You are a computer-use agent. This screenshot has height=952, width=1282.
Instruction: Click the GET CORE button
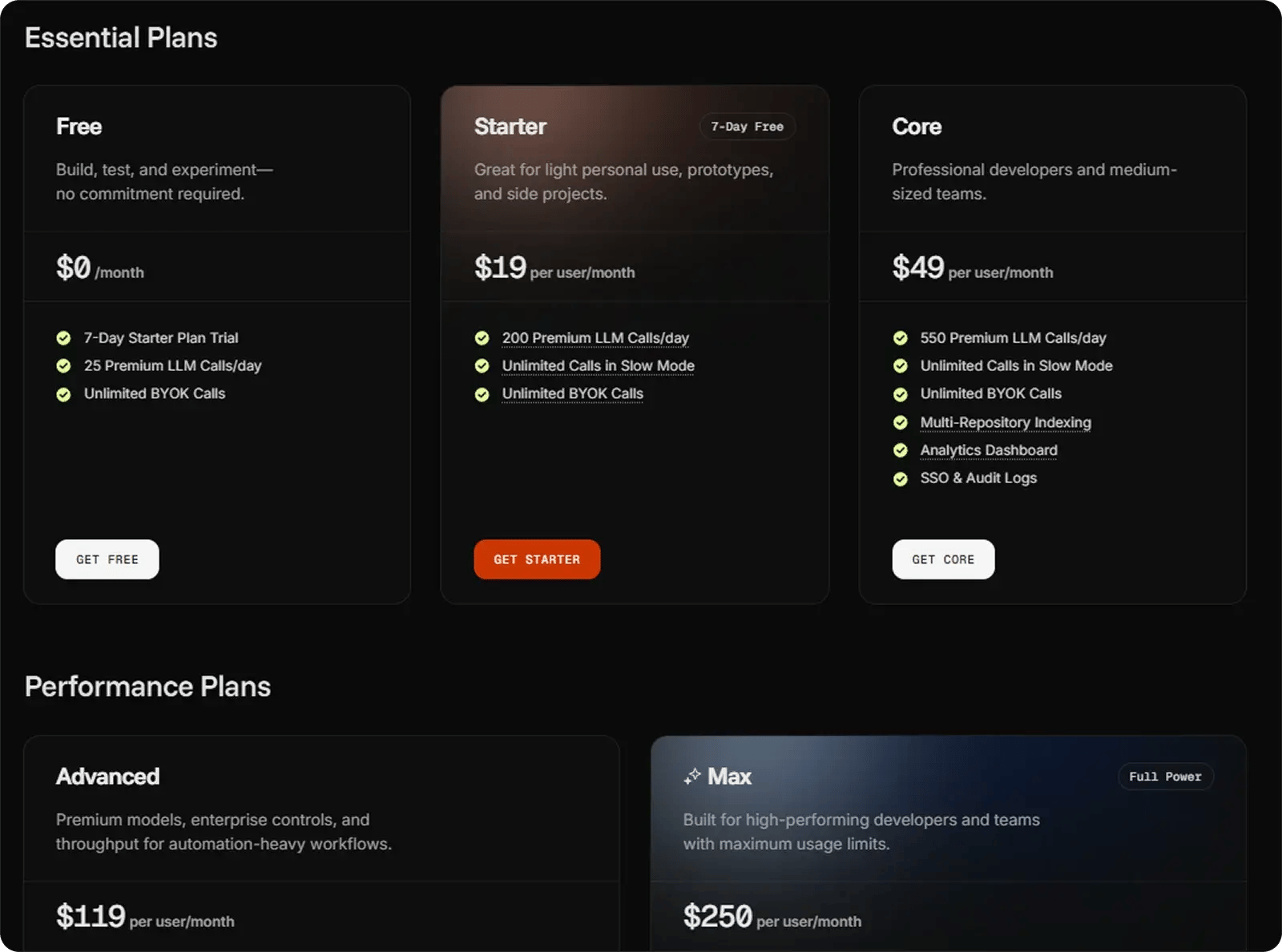pyautogui.click(x=943, y=559)
